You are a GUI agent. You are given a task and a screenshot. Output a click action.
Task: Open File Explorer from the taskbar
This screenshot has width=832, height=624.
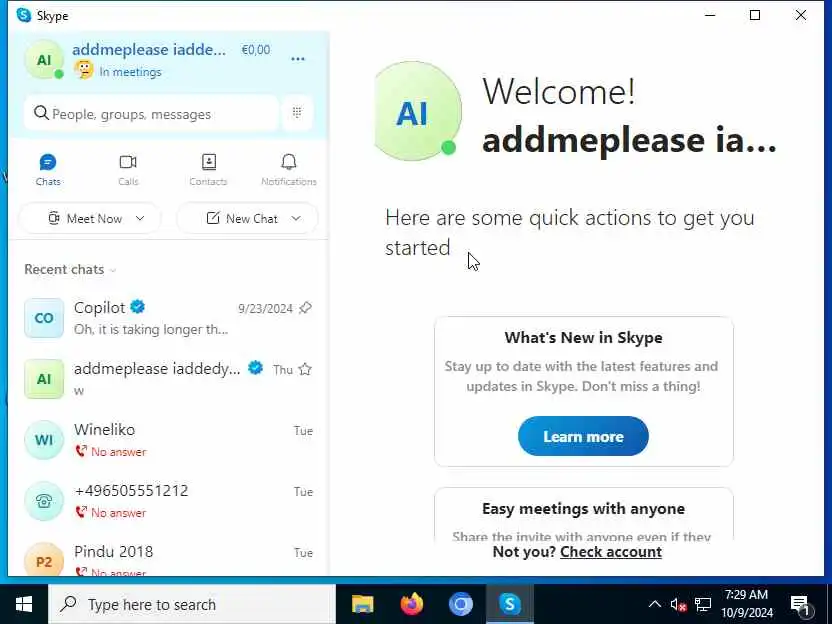363,604
